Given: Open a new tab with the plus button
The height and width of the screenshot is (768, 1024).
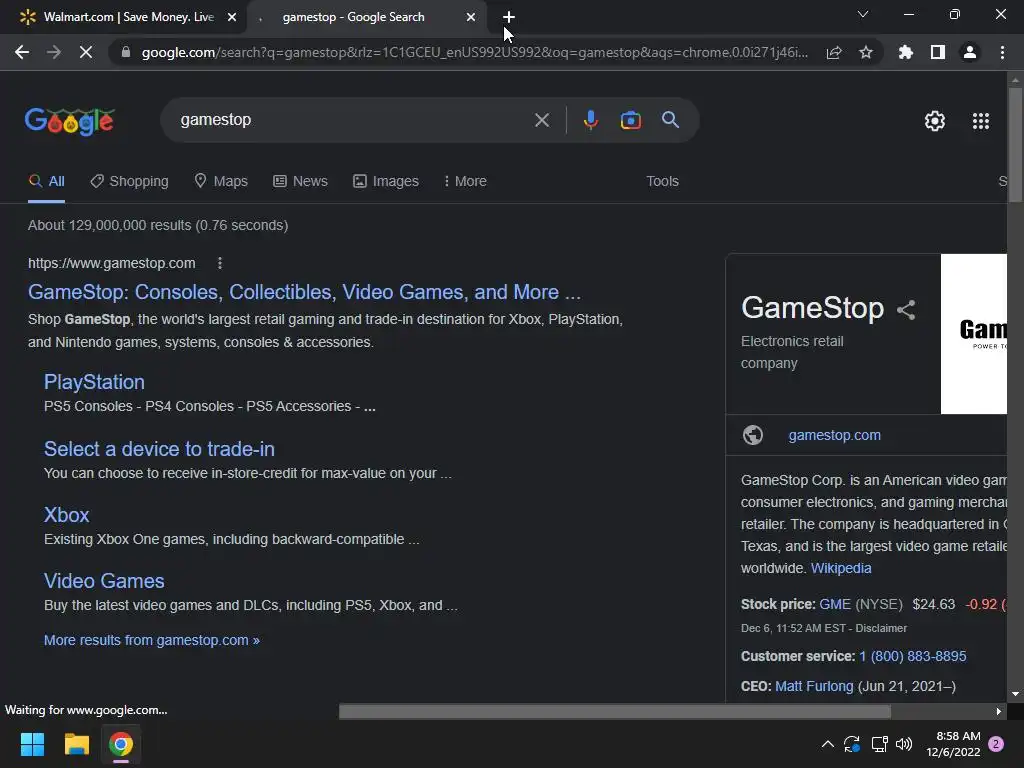Looking at the screenshot, I should [509, 17].
